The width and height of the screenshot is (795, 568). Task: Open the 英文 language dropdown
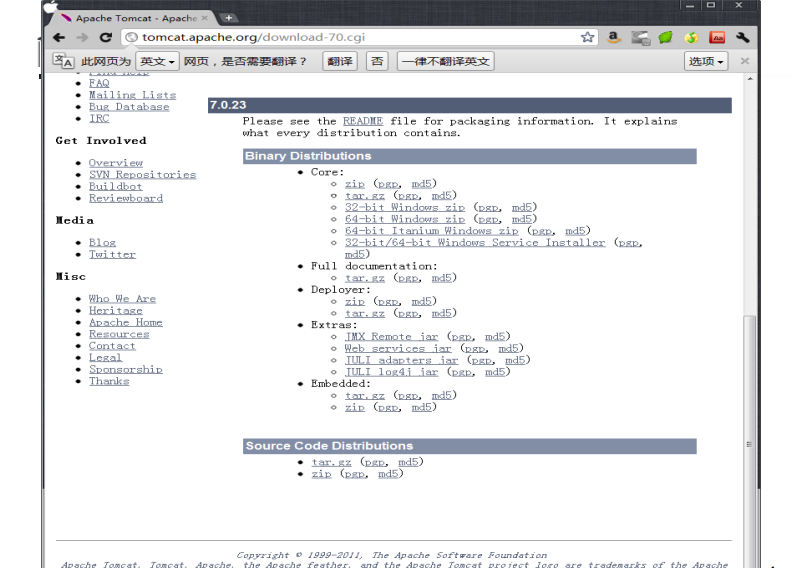pos(157,61)
